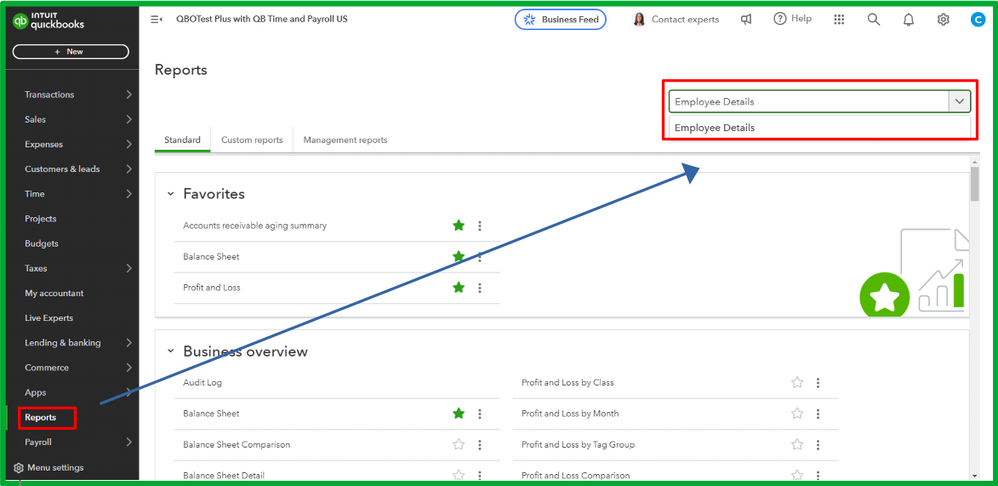Unfavorite Profit and Loss star in Favorites

click(x=458, y=288)
